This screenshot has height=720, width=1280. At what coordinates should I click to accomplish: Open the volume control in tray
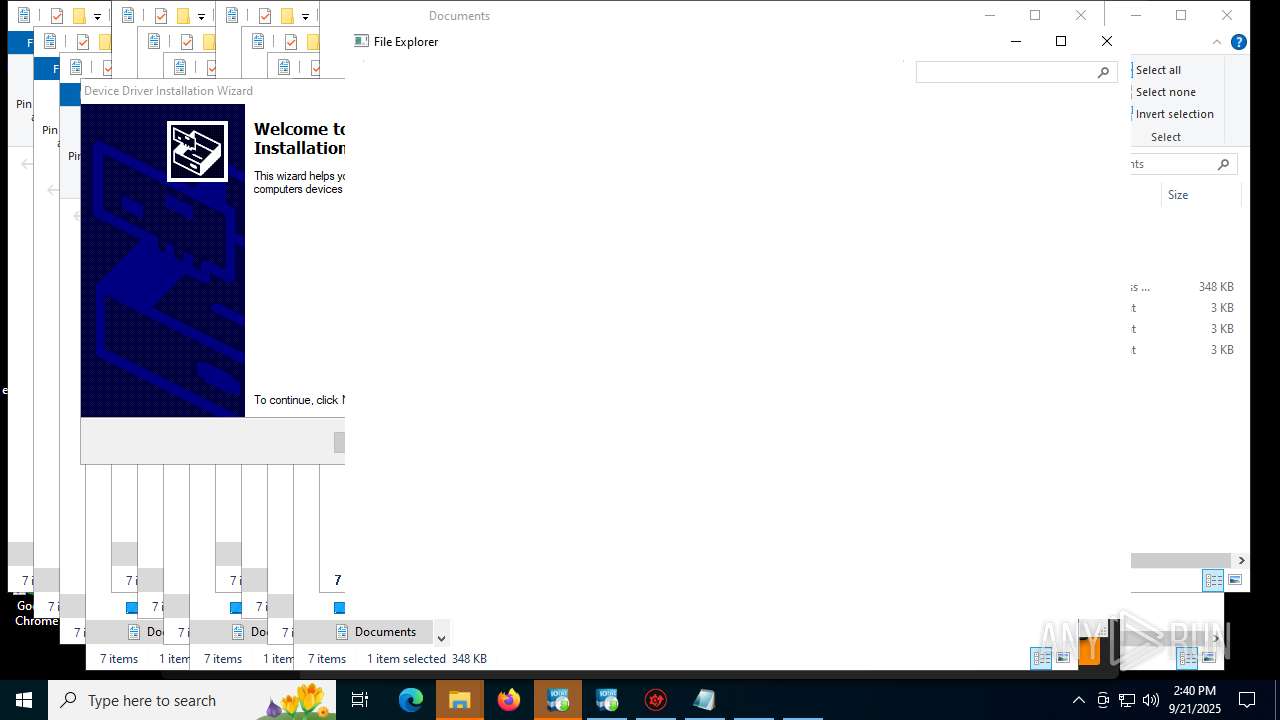1151,700
